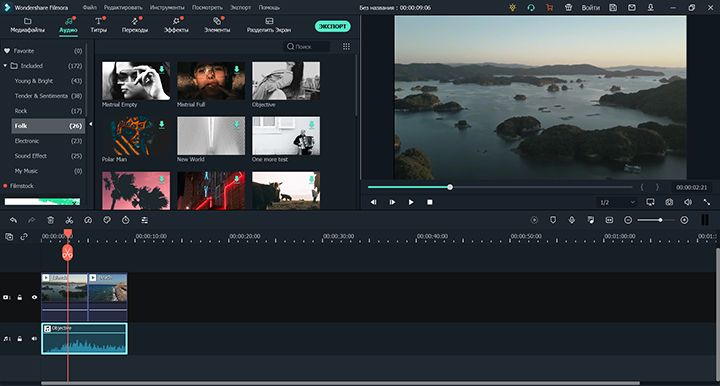Select the Objective audio clip on timeline
Image resolution: width=720 pixels, height=386 pixels.
[x=84, y=339]
